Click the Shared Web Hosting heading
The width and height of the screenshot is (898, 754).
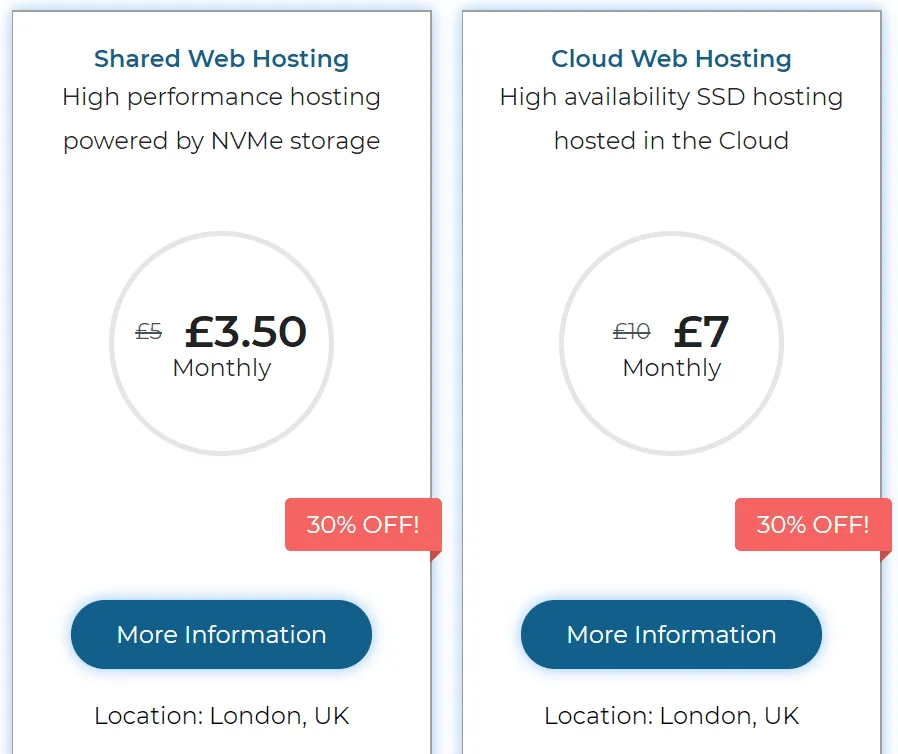tap(221, 59)
